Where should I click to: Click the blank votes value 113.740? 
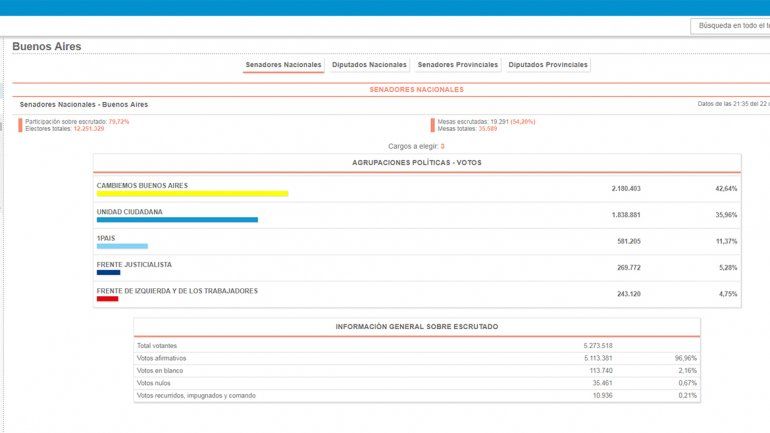tap(601, 371)
